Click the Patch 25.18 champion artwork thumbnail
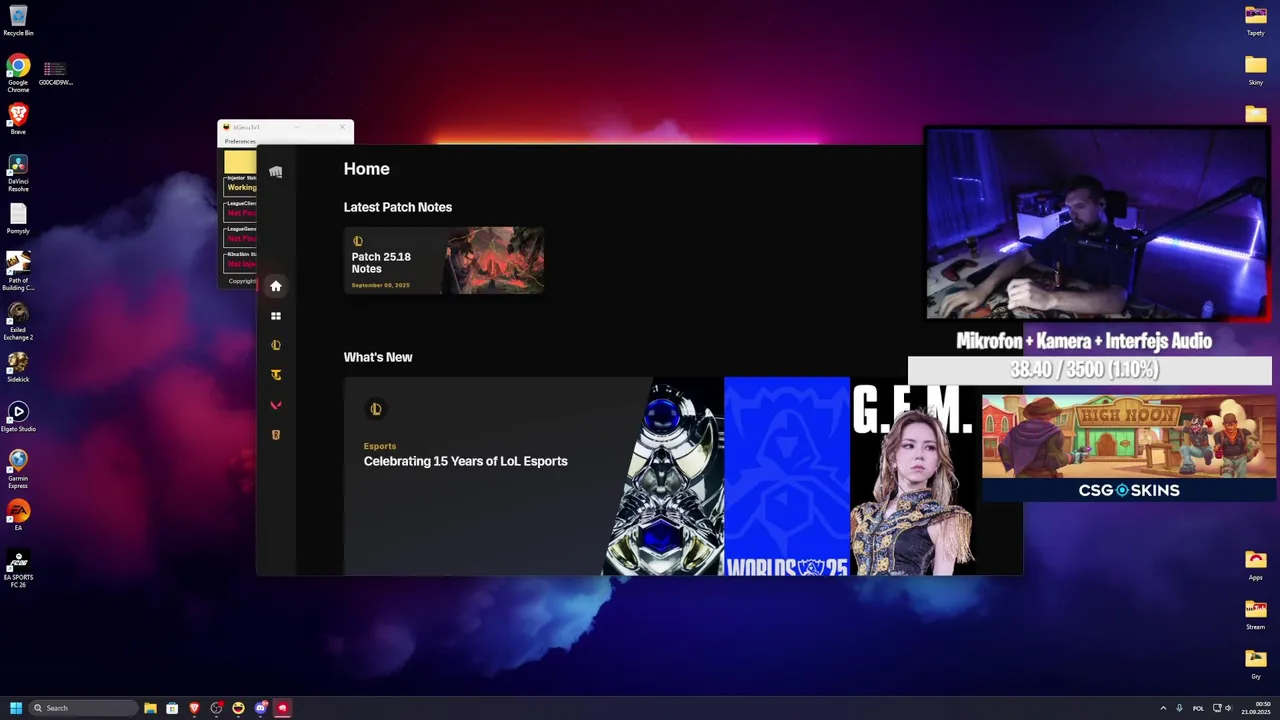1280x720 pixels. [x=495, y=260]
